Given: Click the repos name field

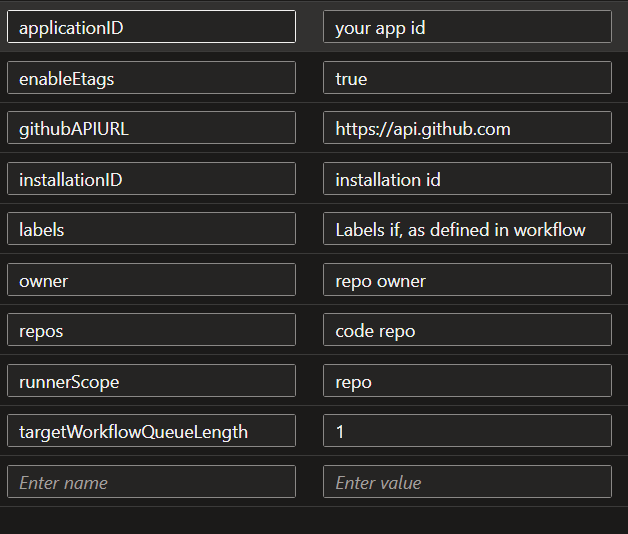Looking at the screenshot, I should click(x=151, y=330).
